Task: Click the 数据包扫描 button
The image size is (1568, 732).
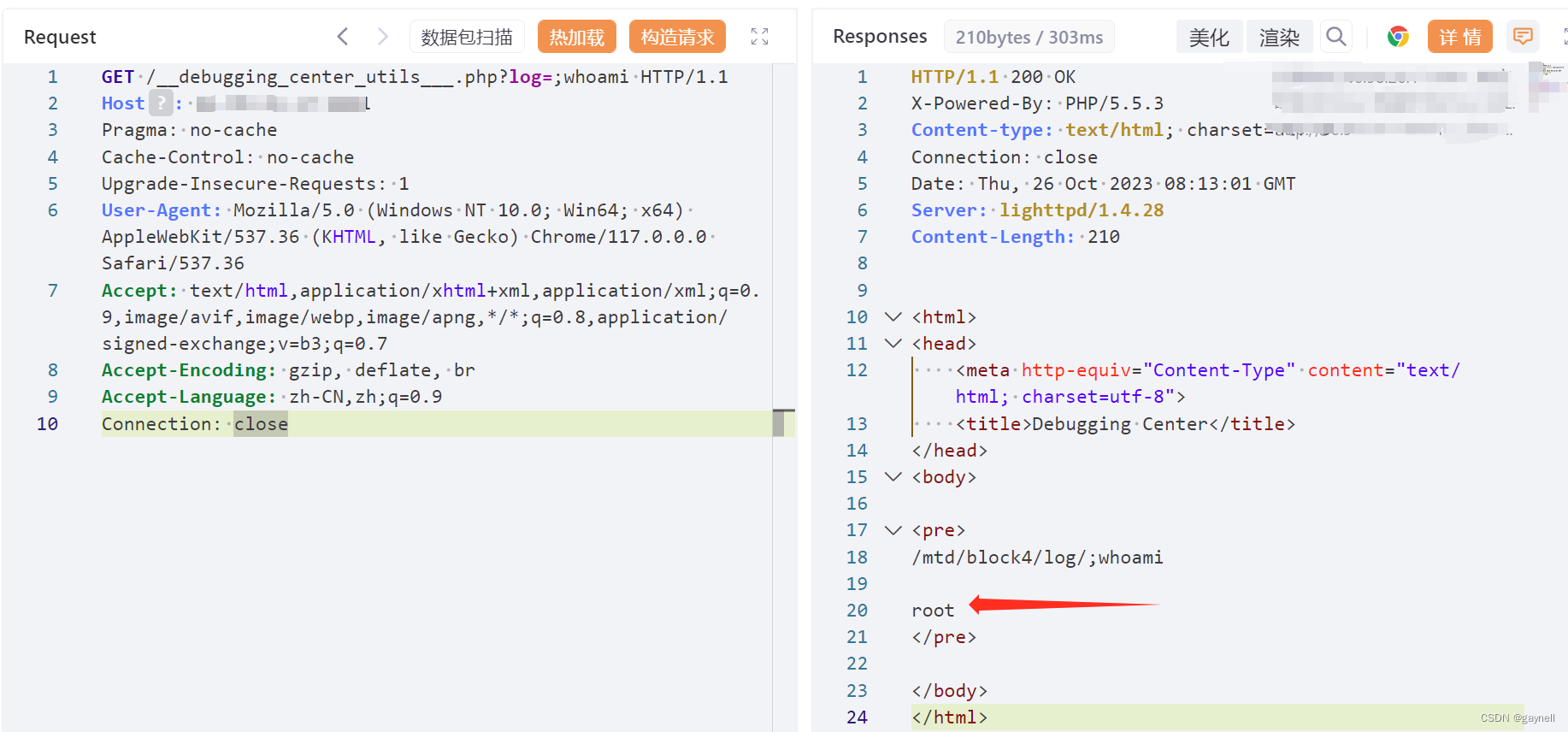Action: pos(467,37)
